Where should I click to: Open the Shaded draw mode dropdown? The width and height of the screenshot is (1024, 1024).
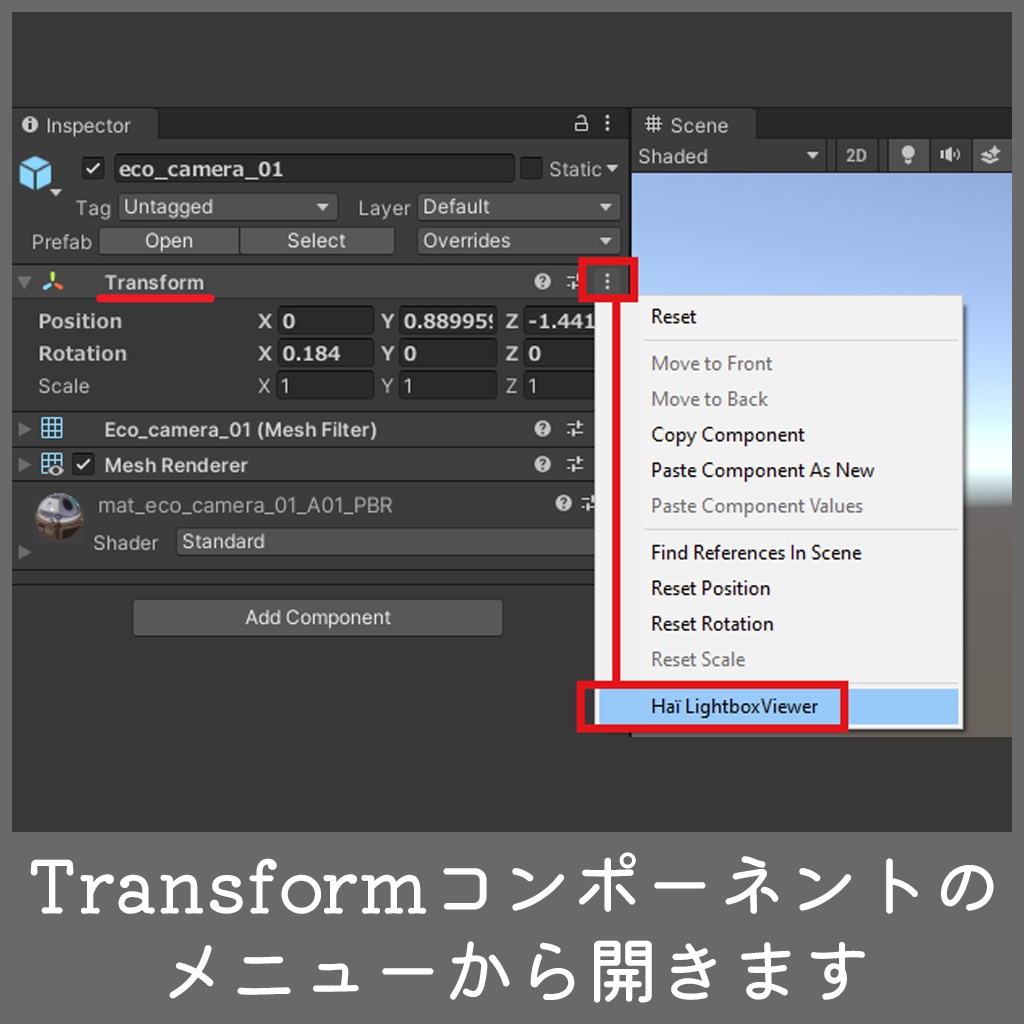tap(729, 156)
